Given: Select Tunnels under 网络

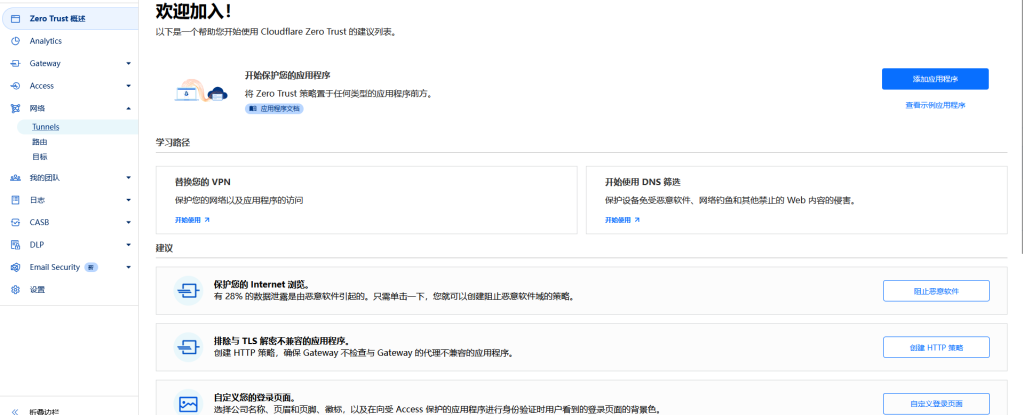Looking at the screenshot, I should point(46,127).
